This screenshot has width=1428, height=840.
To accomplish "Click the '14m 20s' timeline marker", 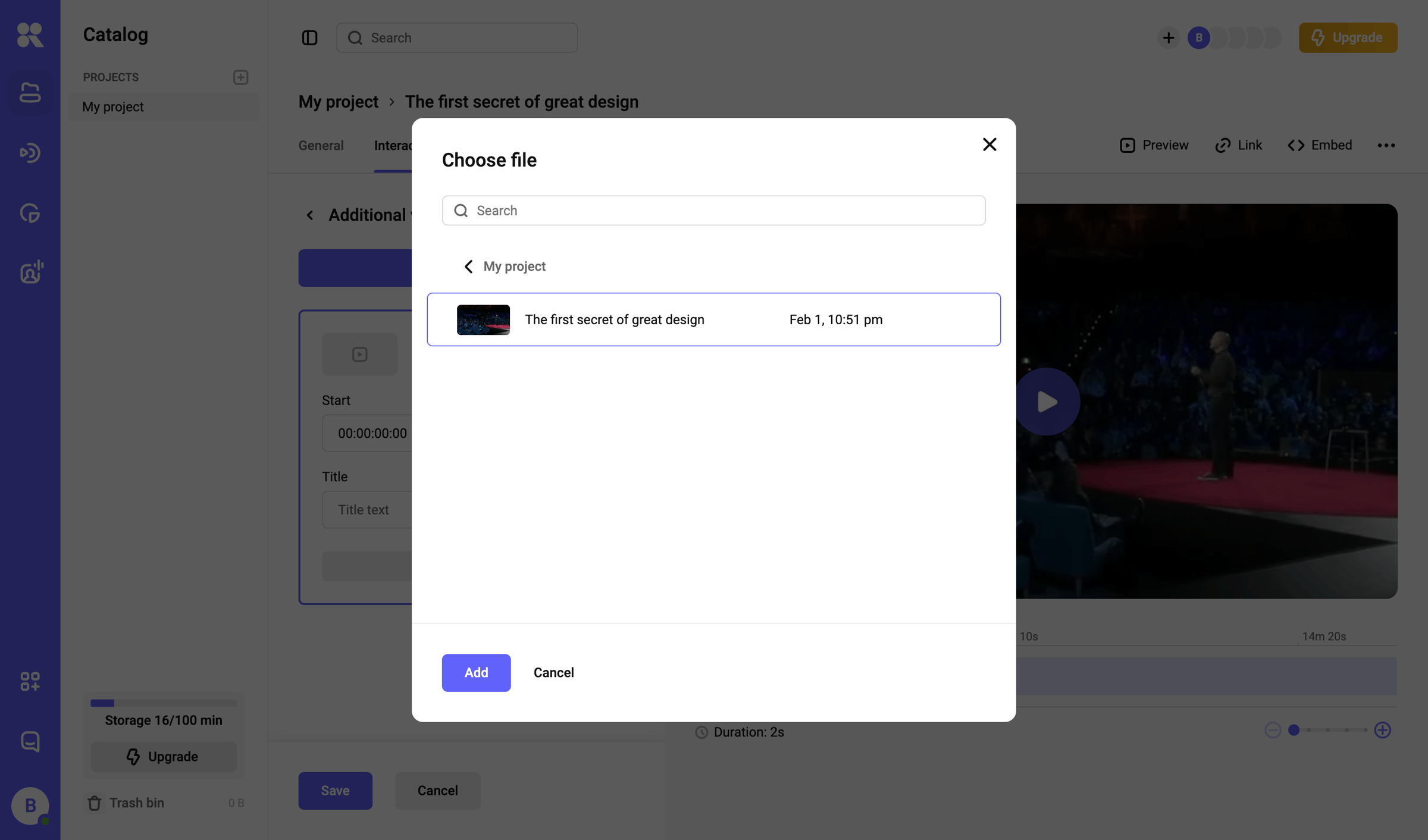I will click(1324, 637).
